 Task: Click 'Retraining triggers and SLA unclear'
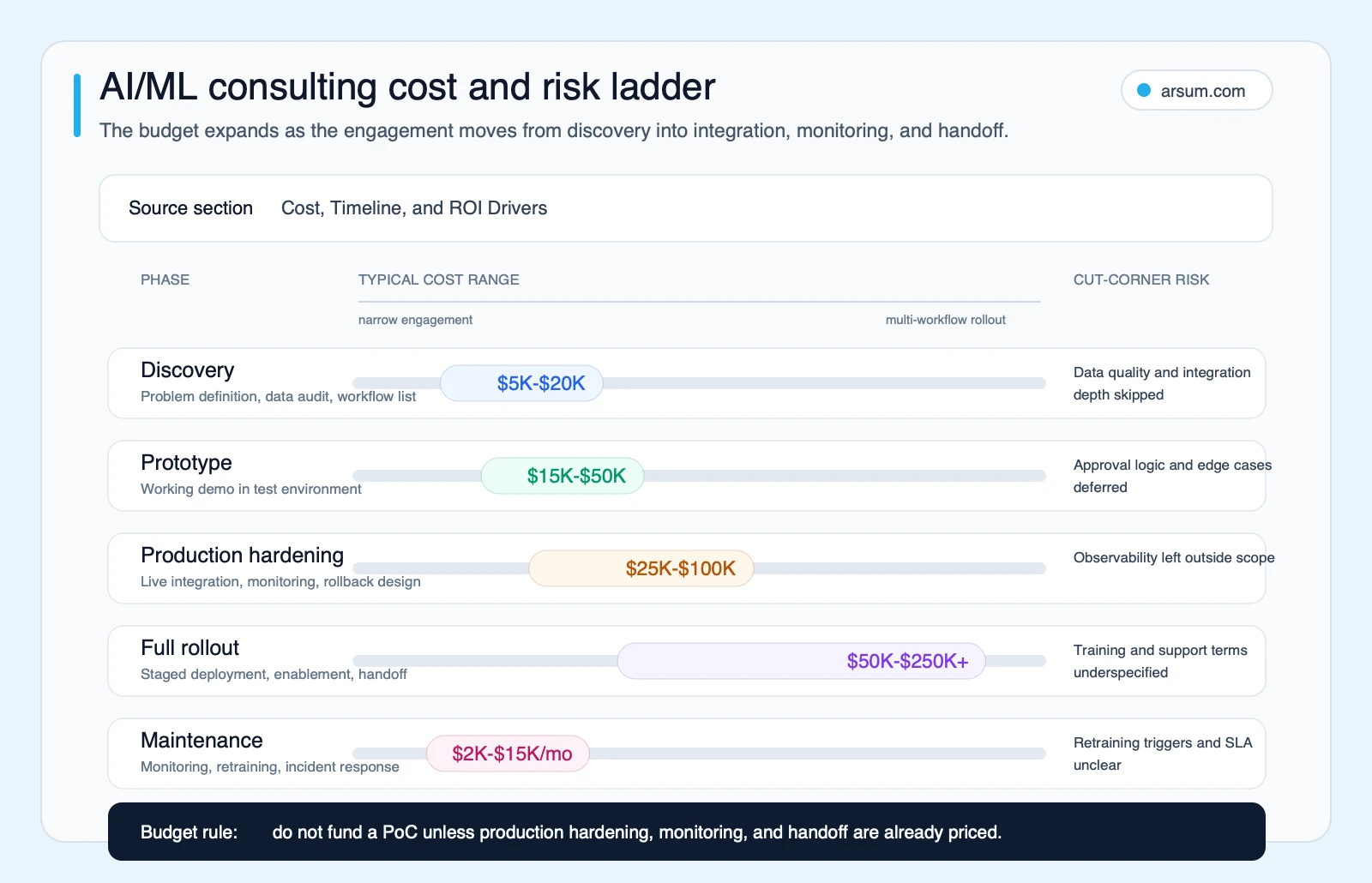(x=1163, y=754)
